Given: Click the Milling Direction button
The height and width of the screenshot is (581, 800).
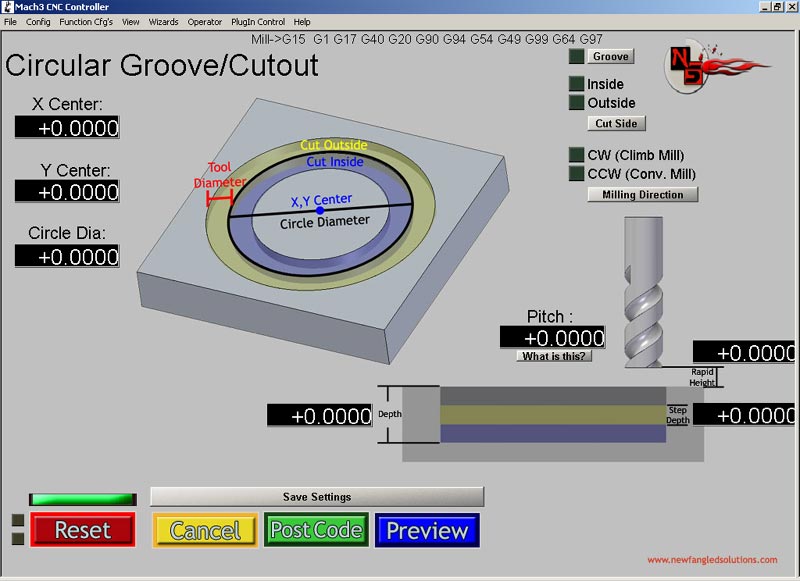Looking at the screenshot, I should click(643, 194).
